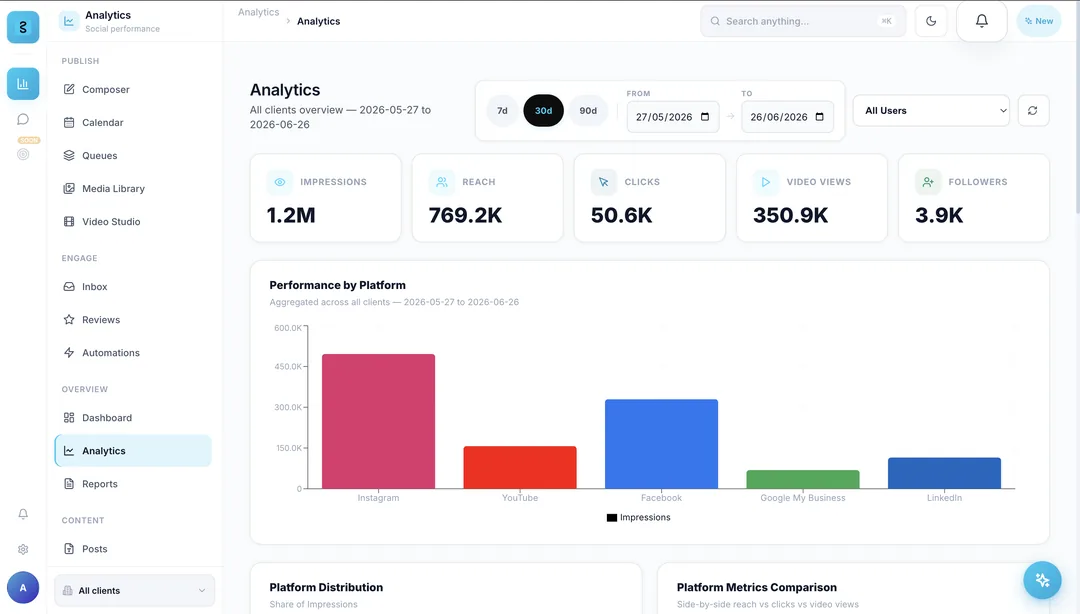Open Composer in the sidebar
This screenshot has width=1080, height=614.
coord(133,89)
